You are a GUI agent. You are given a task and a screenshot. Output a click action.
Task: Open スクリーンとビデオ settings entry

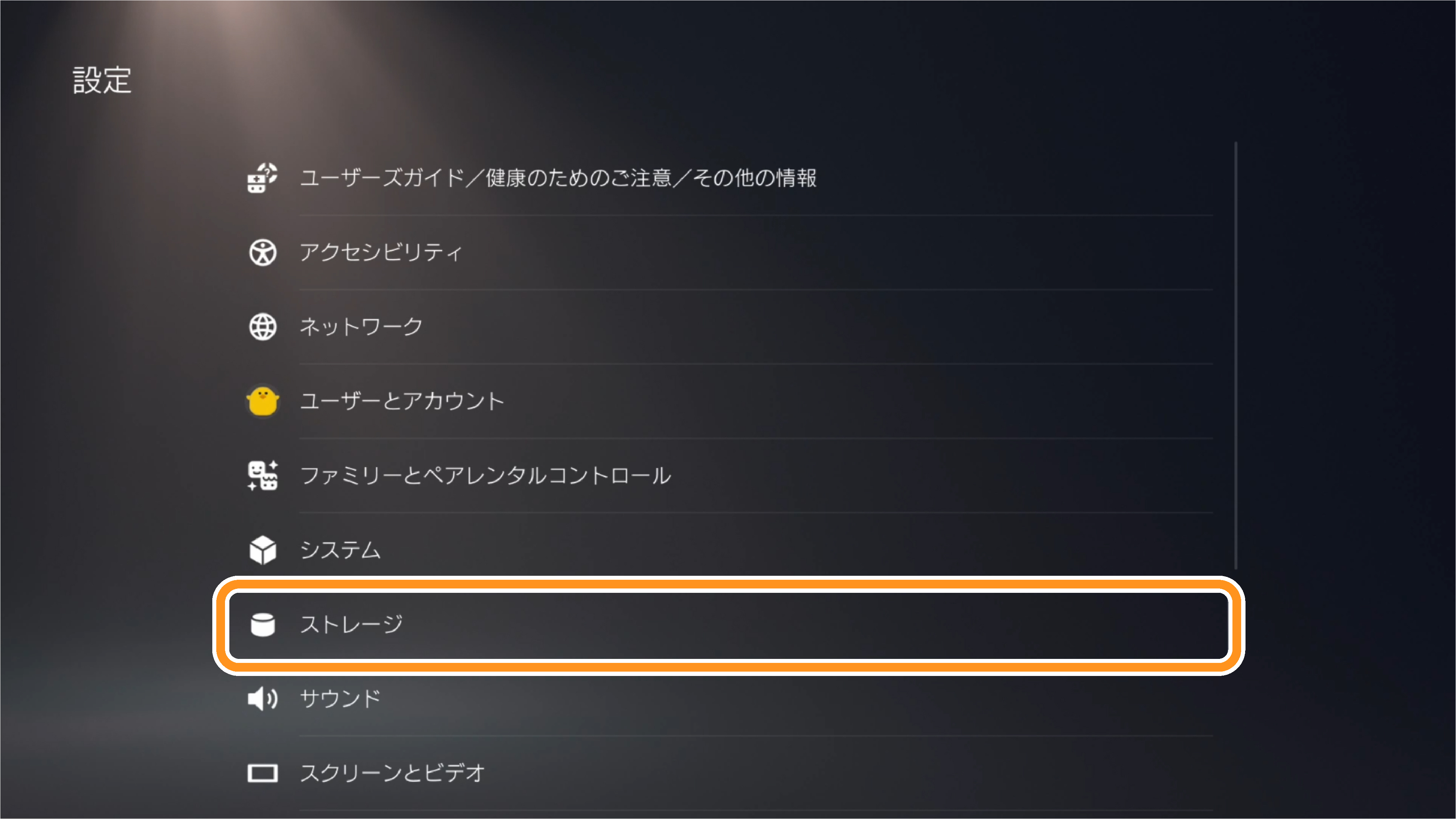point(729,773)
